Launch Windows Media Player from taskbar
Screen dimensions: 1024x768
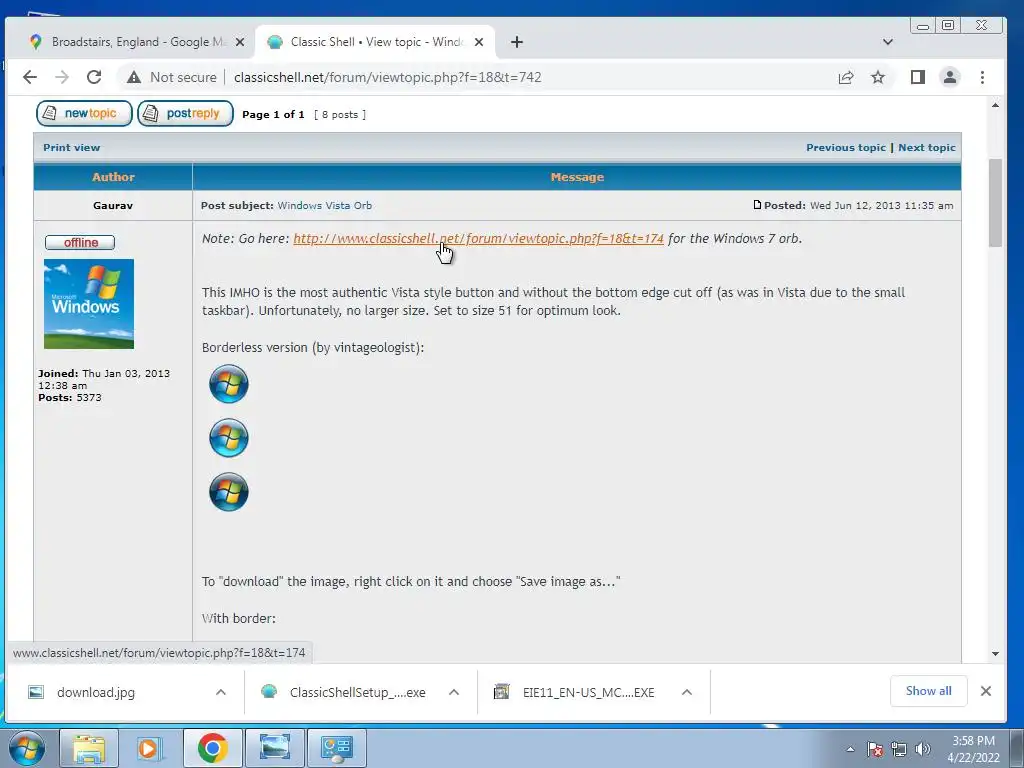click(x=148, y=748)
